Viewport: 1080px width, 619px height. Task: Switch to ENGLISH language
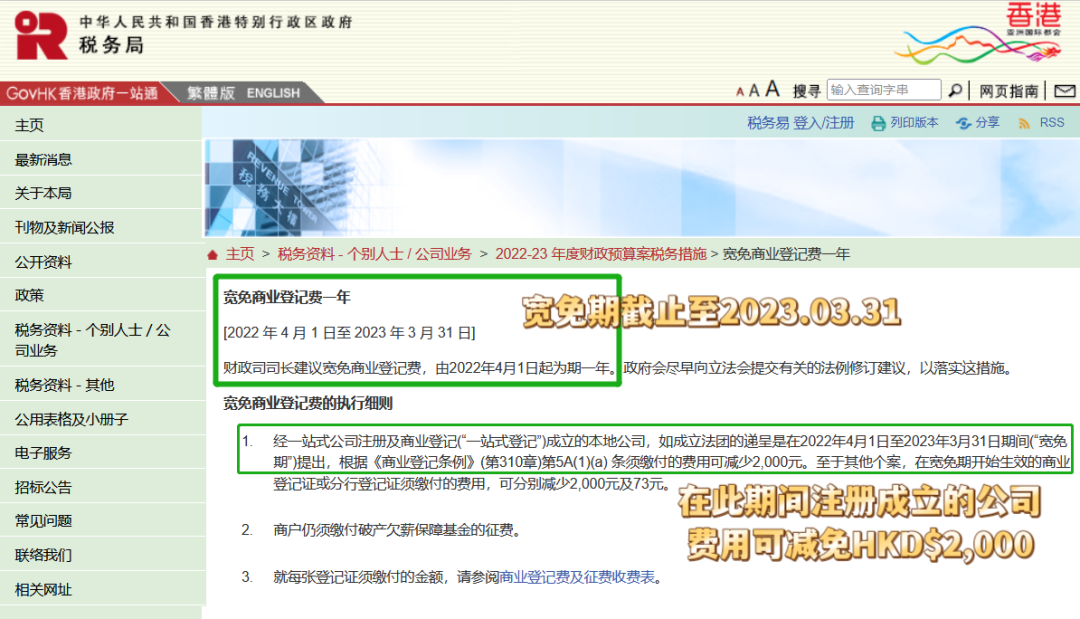click(273, 93)
